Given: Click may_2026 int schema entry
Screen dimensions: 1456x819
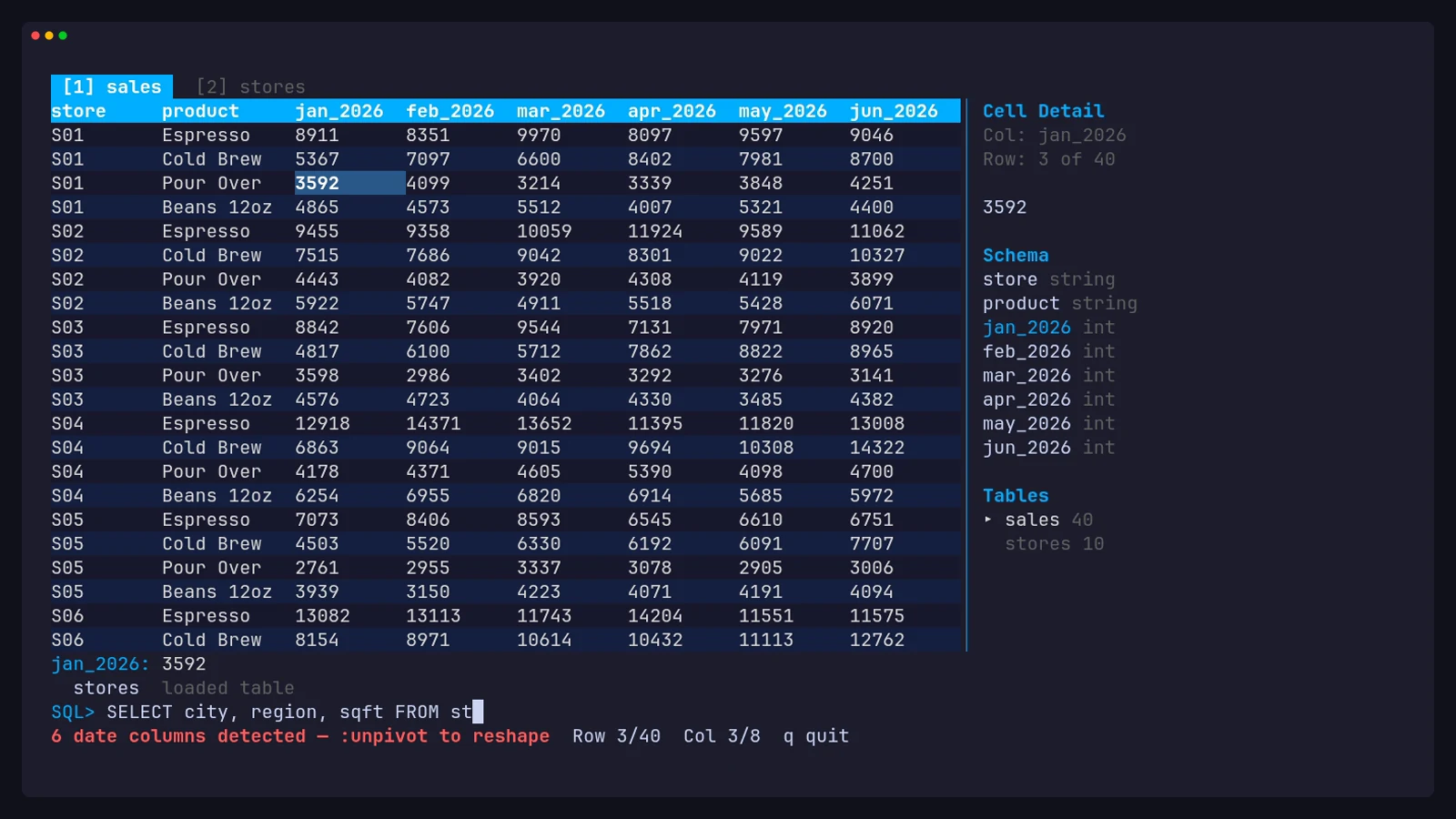Looking at the screenshot, I should (1048, 423).
